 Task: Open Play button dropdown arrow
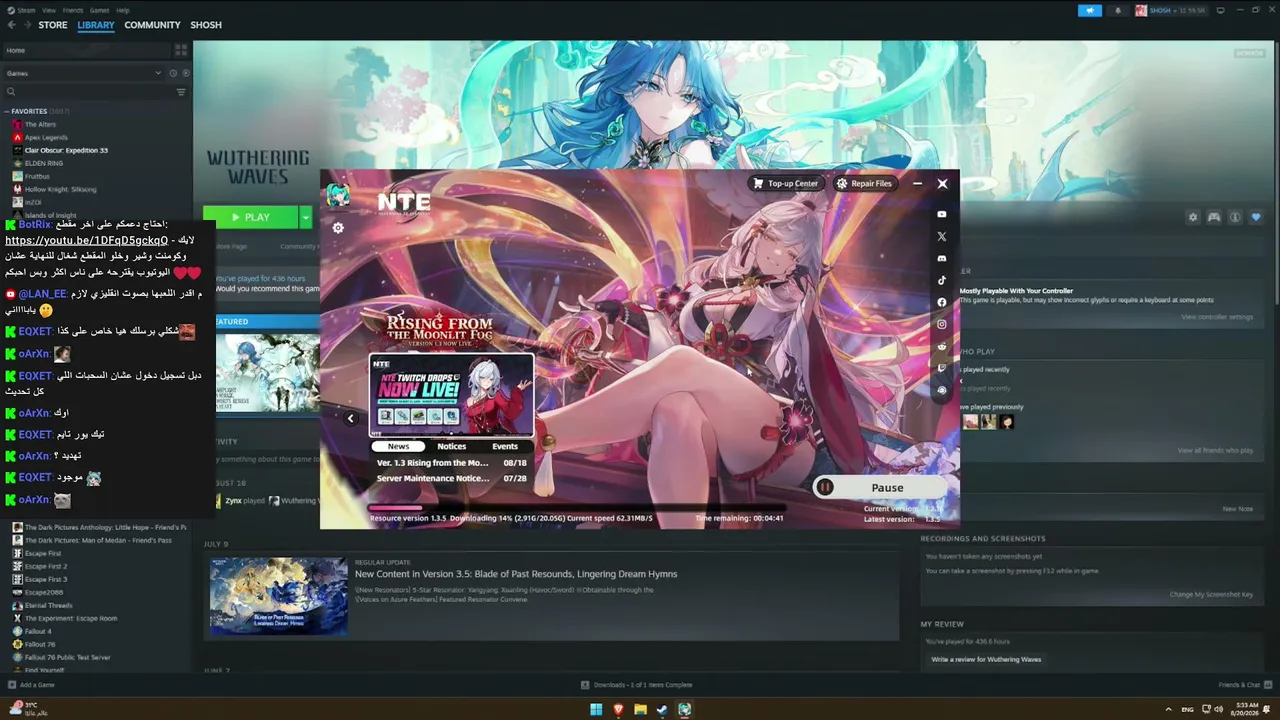coord(306,217)
